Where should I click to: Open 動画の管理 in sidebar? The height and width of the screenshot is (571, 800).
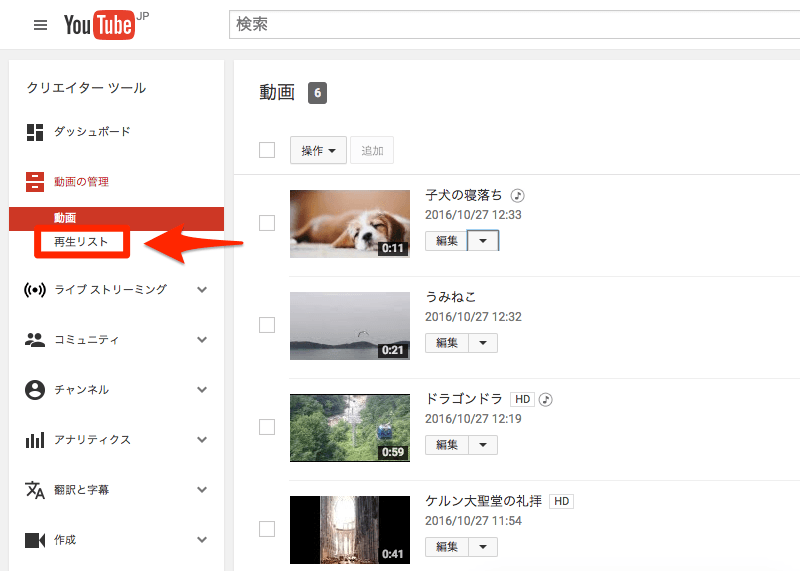[x=82, y=182]
